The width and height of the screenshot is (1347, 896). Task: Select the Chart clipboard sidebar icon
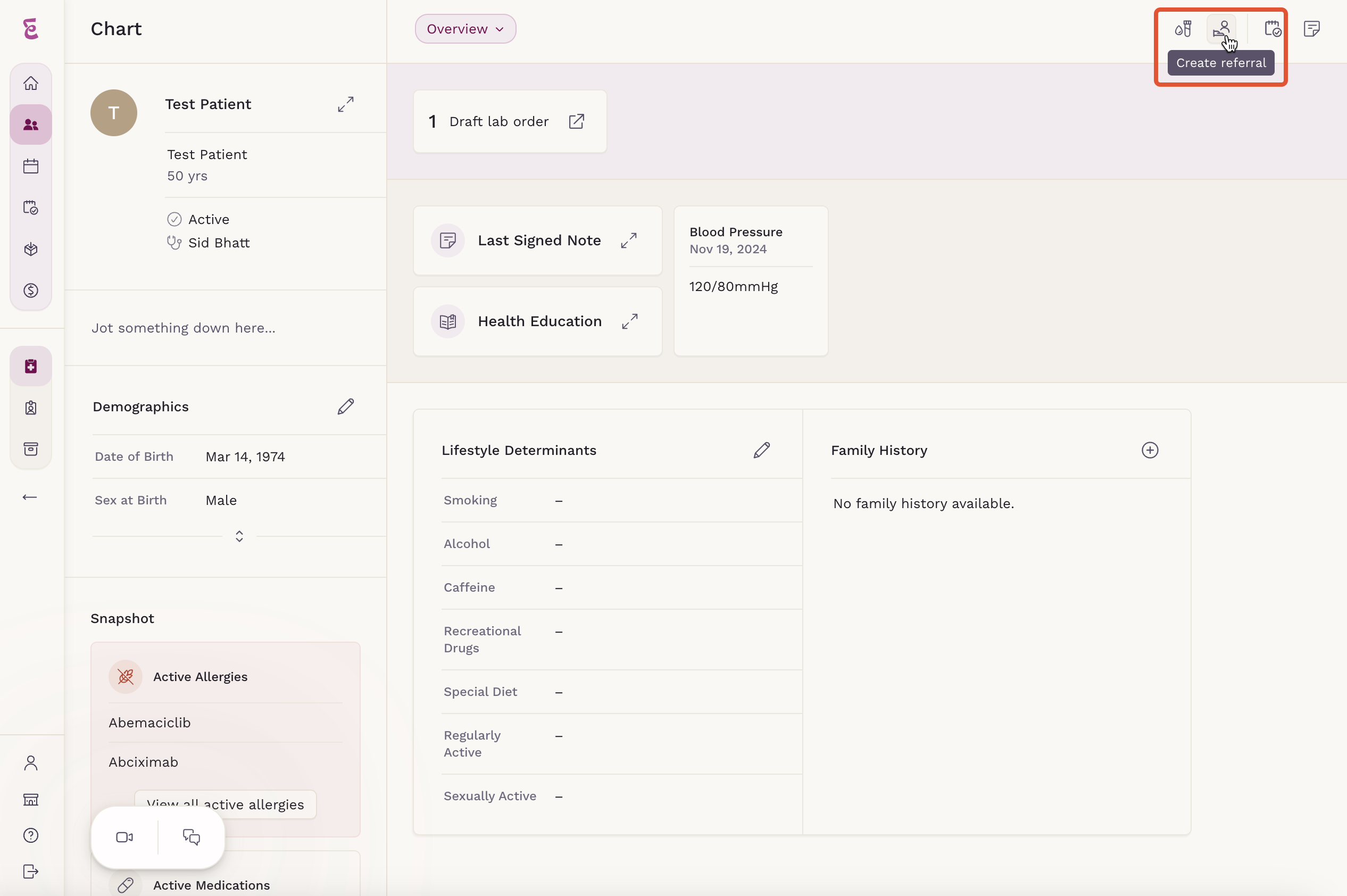(x=31, y=366)
